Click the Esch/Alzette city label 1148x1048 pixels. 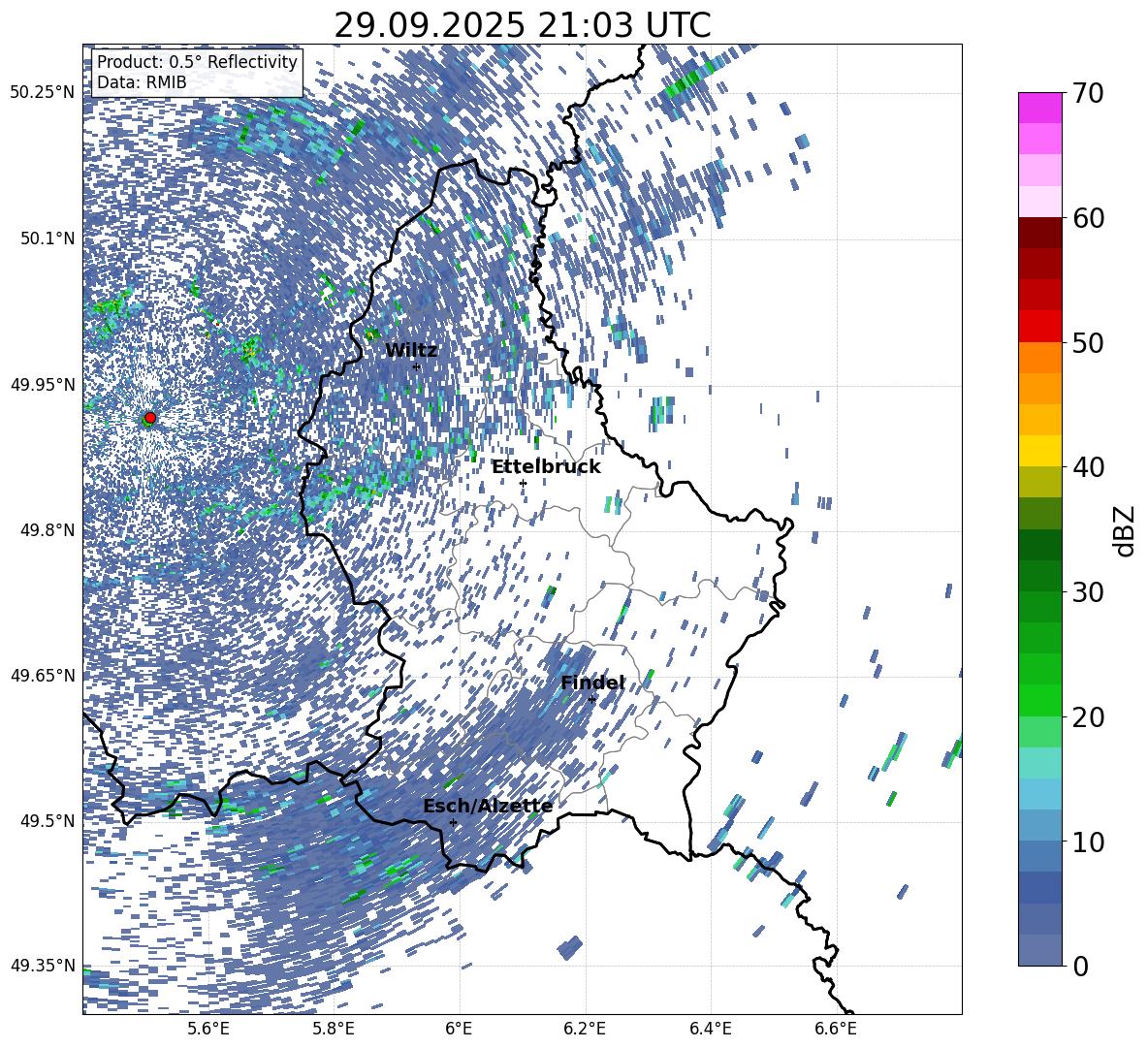[x=488, y=807]
